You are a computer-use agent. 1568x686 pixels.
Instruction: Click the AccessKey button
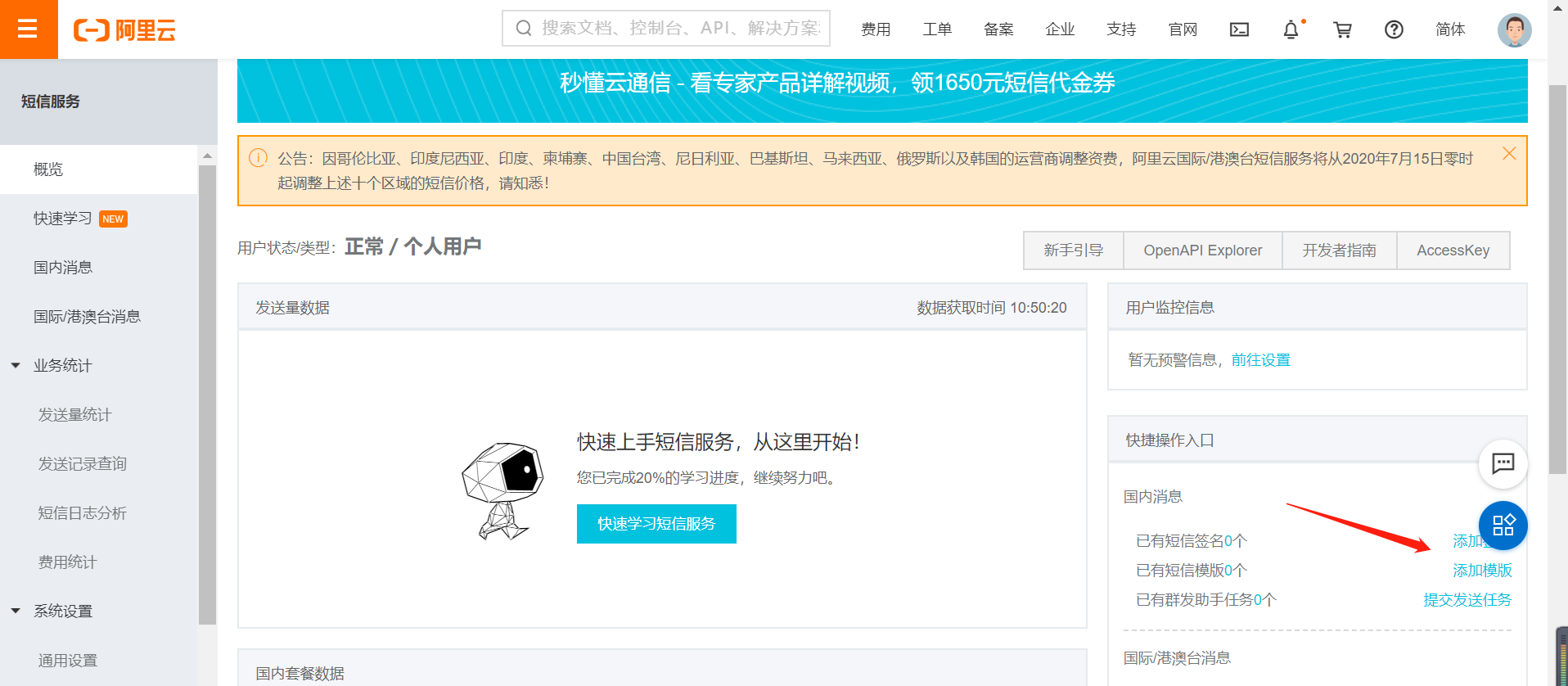[x=1453, y=250]
